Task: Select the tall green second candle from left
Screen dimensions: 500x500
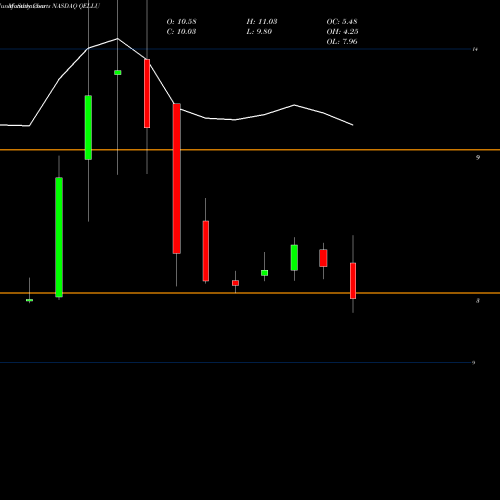Action: click(x=59, y=237)
